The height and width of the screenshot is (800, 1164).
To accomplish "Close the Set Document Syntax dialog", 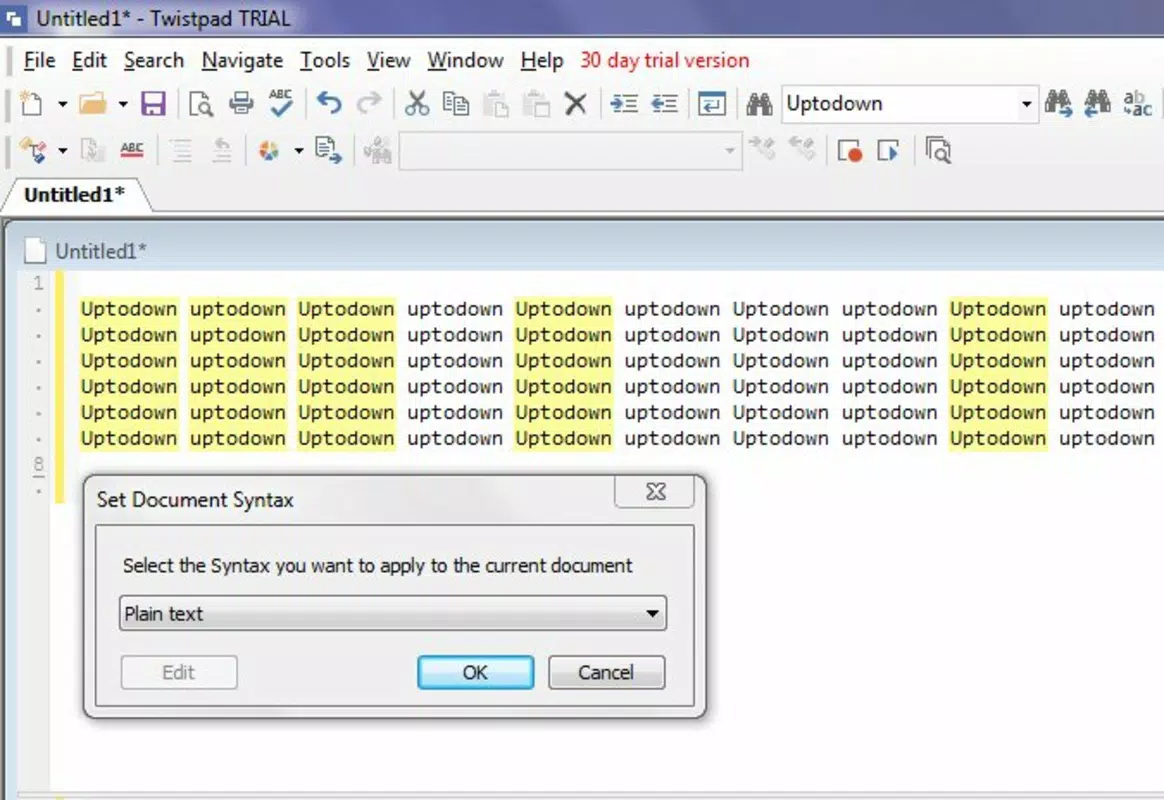I will click(655, 492).
